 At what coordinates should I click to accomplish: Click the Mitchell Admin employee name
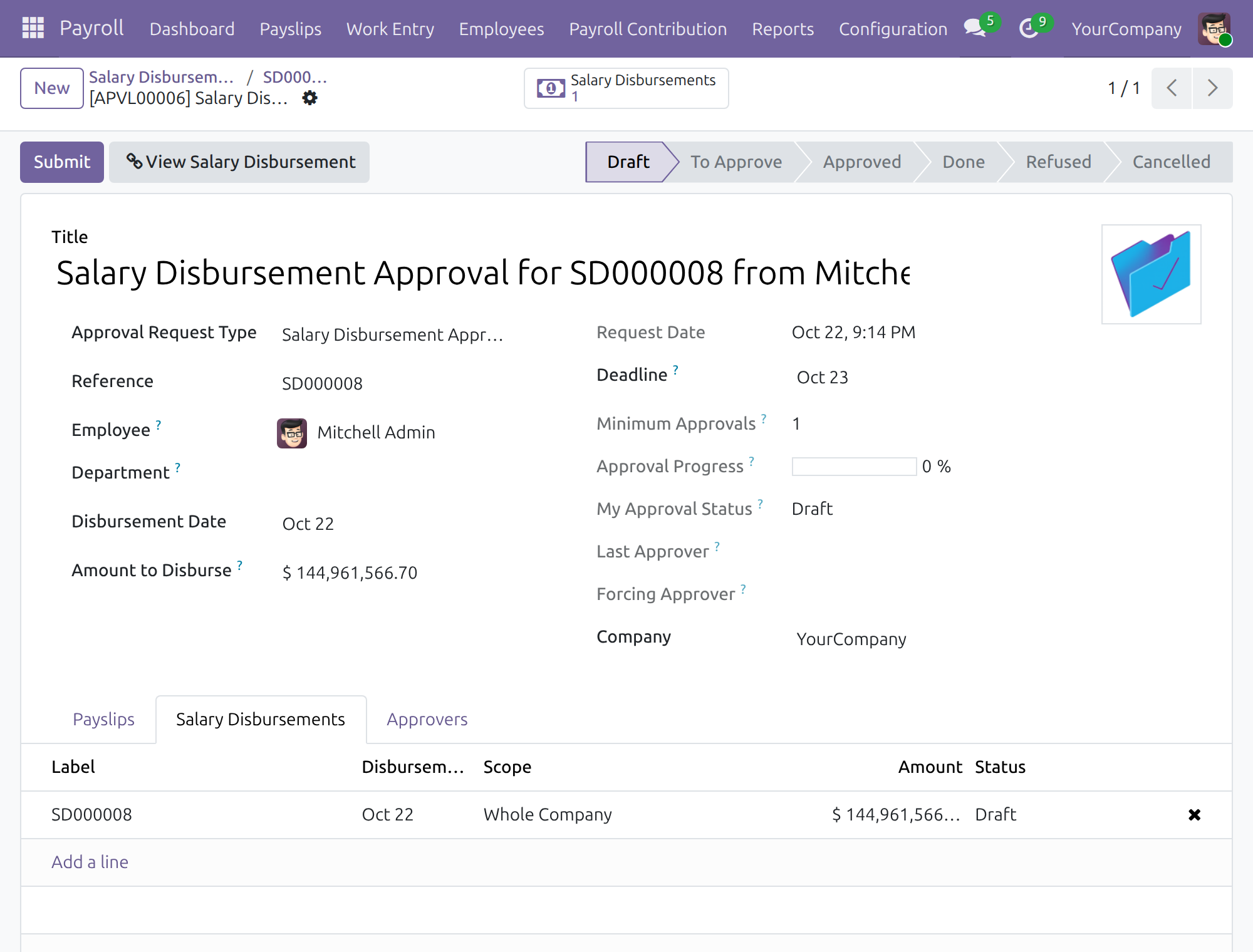[376, 433]
